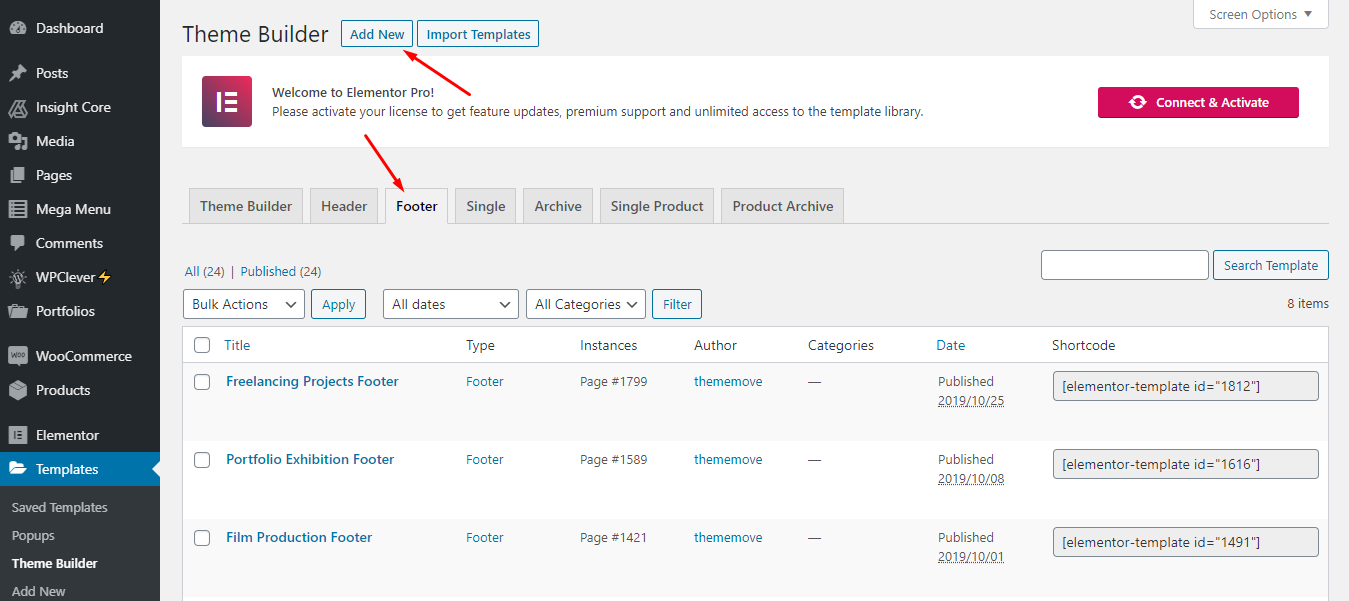
Task: Switch to the Product Archive tab
Action: 783,206
